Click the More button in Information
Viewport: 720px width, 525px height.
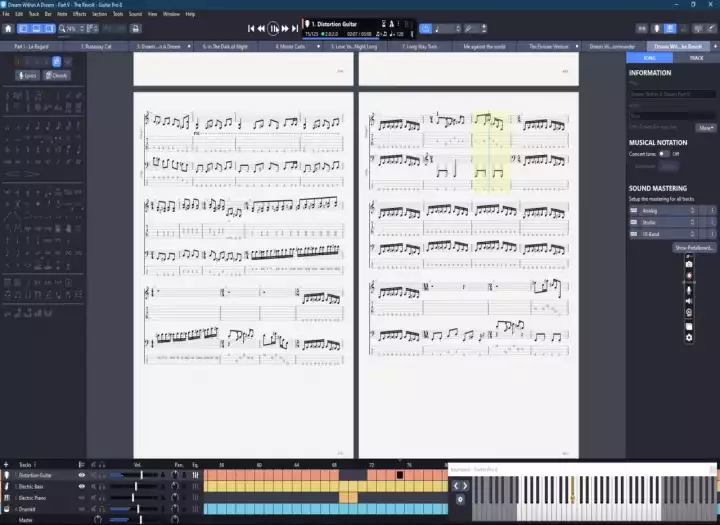[x=706, y=128]
